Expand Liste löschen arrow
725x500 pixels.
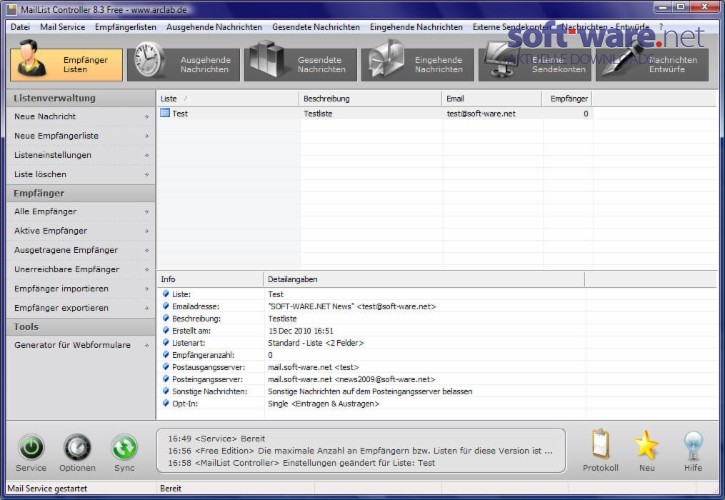(x=147, y=174)
